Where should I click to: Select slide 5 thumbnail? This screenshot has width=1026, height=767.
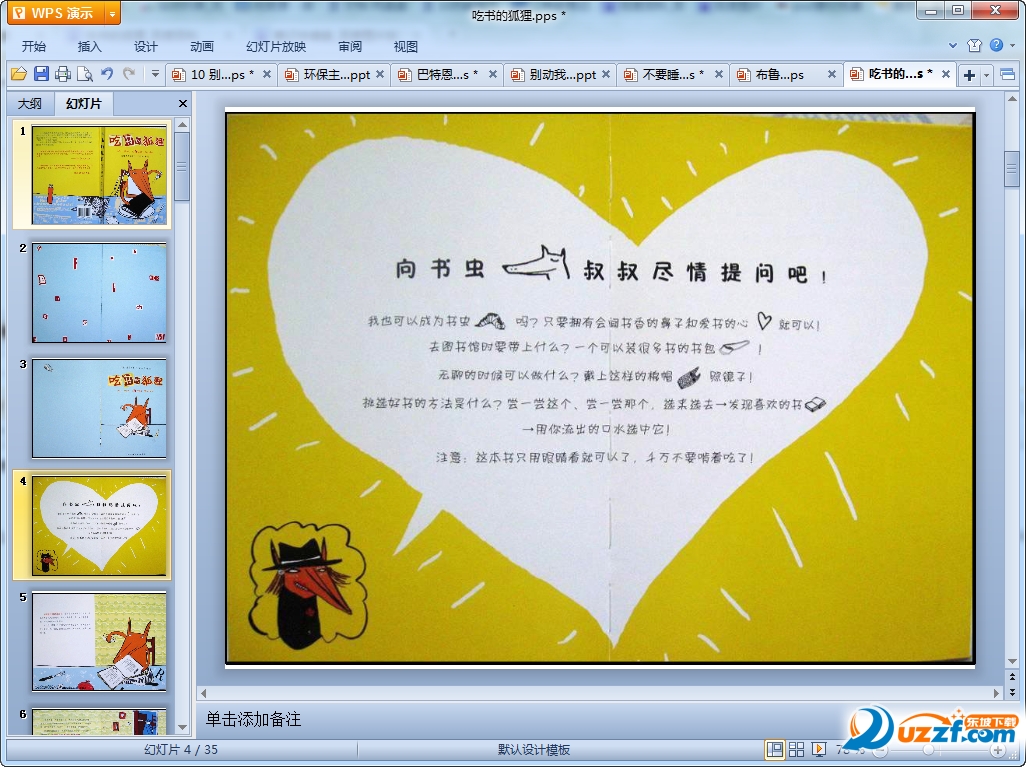click(x=99, y=641)
